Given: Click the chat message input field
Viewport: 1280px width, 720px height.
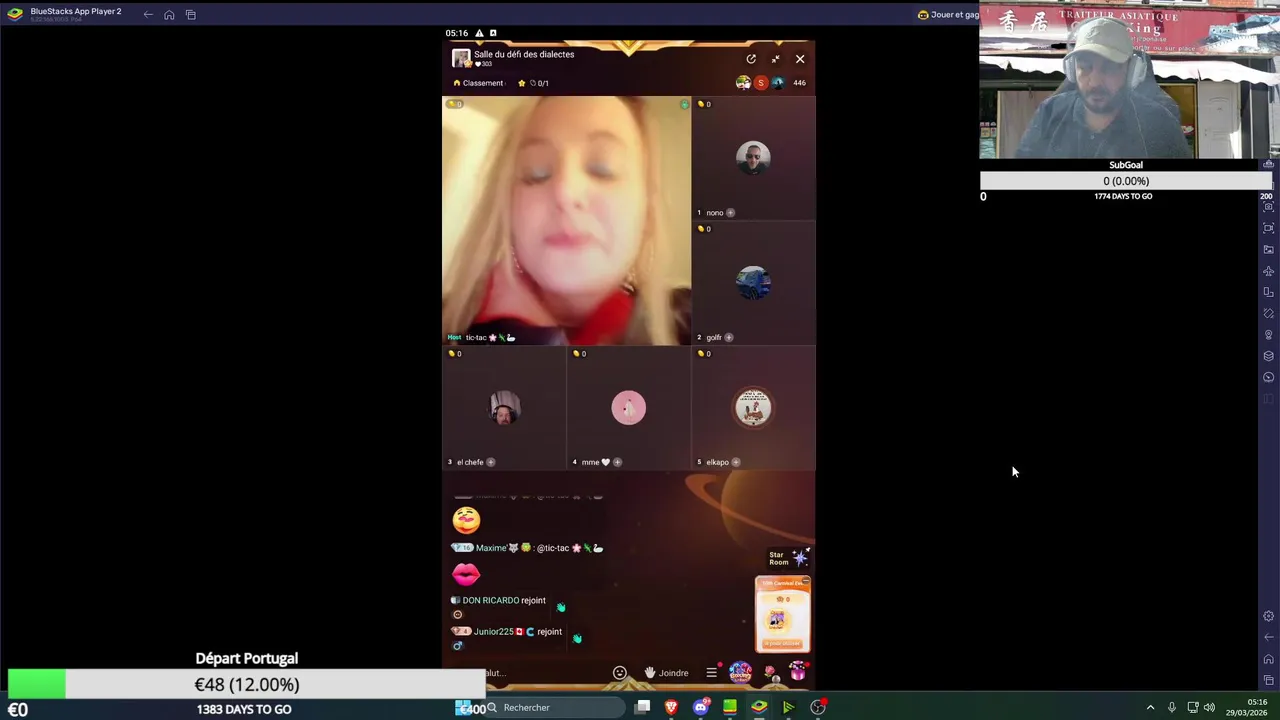Looking at the screenshot, I should point(545,673).
